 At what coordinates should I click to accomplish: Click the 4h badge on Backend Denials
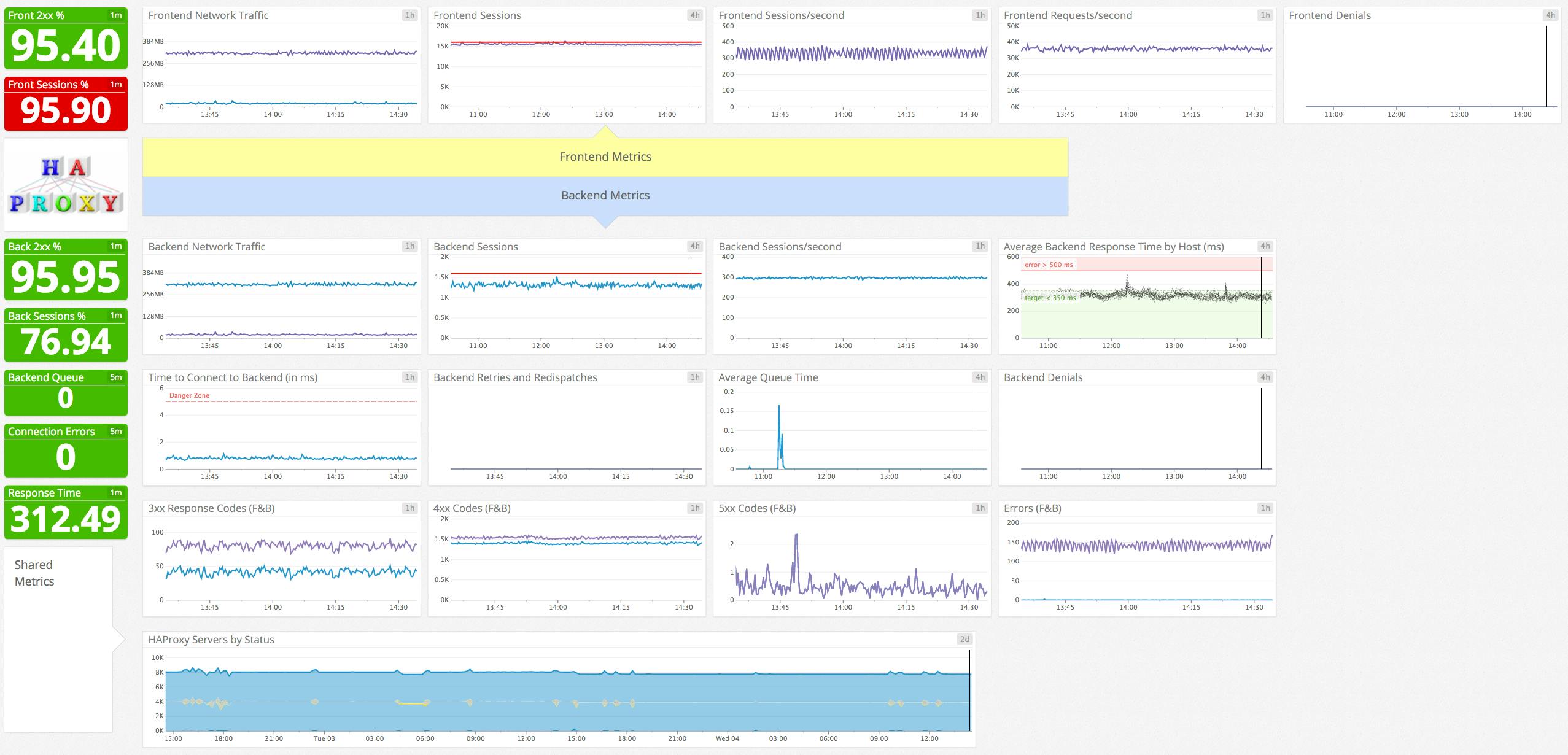tap(1264, 377)
